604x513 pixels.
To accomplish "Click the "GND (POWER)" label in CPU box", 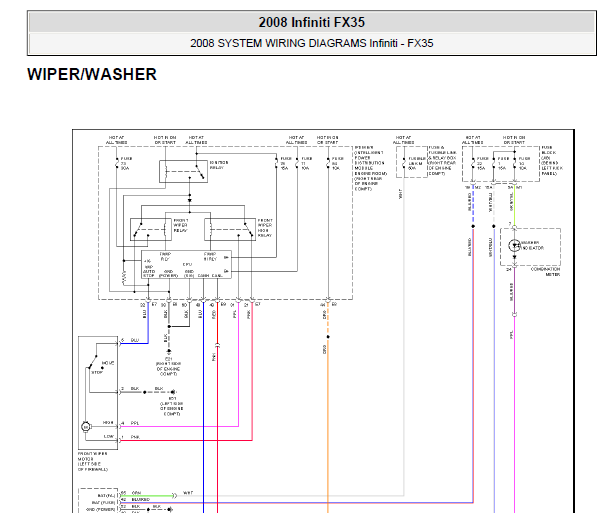I will point(168,273).
